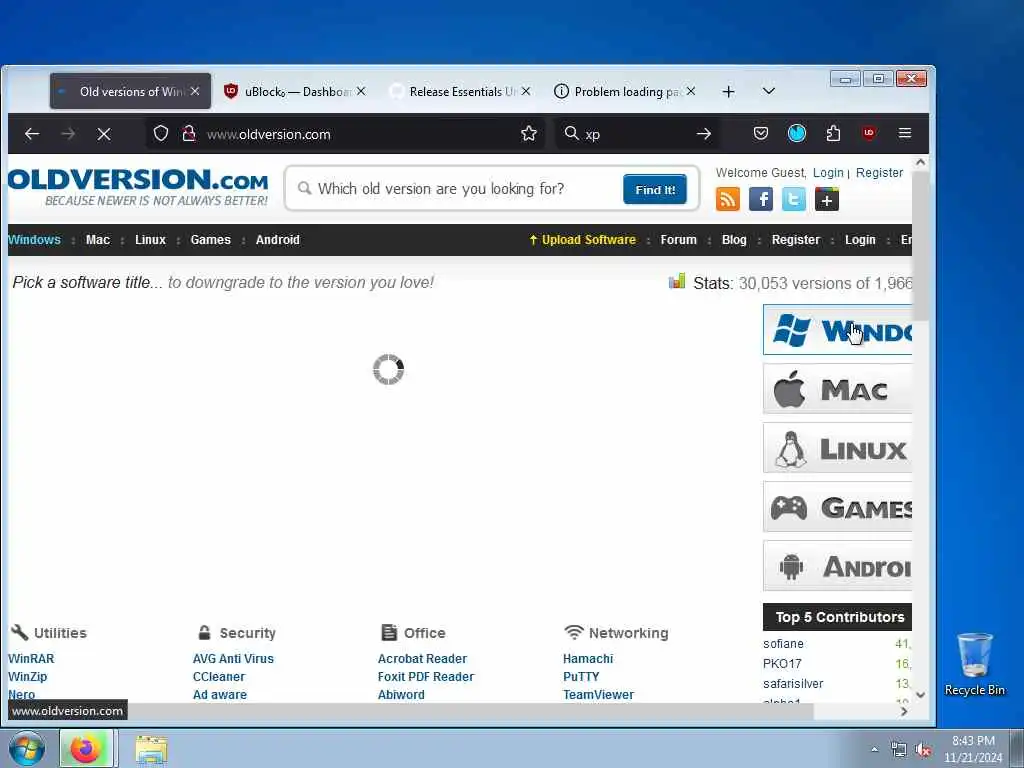Bookmark this page with the star icon
Screen dimensions: 1024x768
(x=529, y=134)
